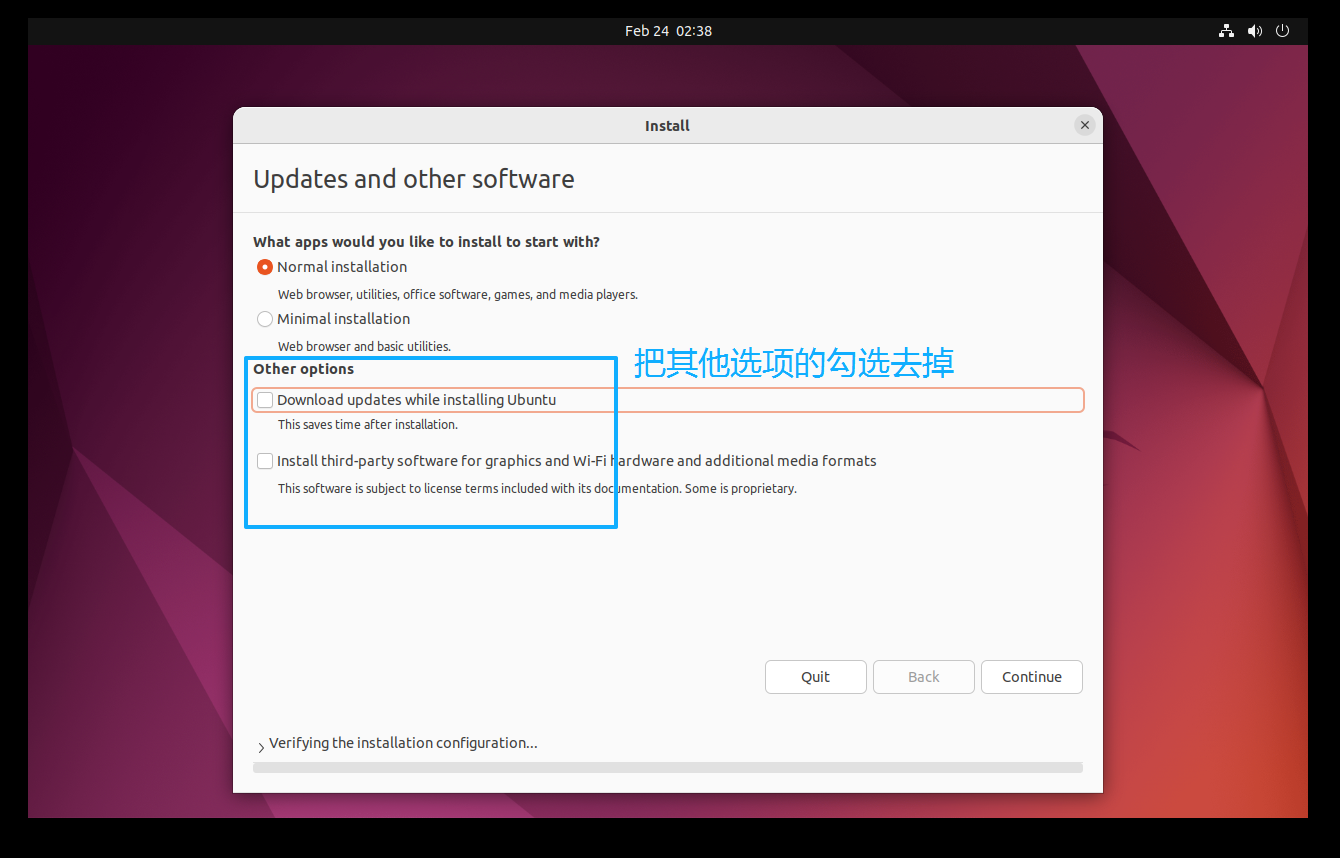Click the Install window title bar
Screen dimensions: 1340x858
tap(668, 126)
